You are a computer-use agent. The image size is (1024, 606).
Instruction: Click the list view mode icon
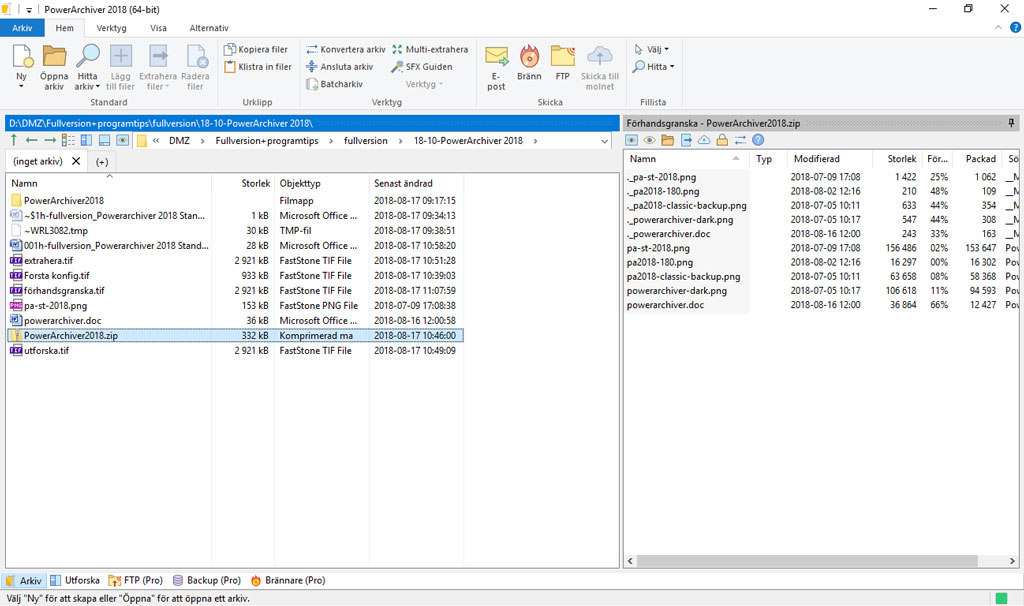(x=68, y=140)
